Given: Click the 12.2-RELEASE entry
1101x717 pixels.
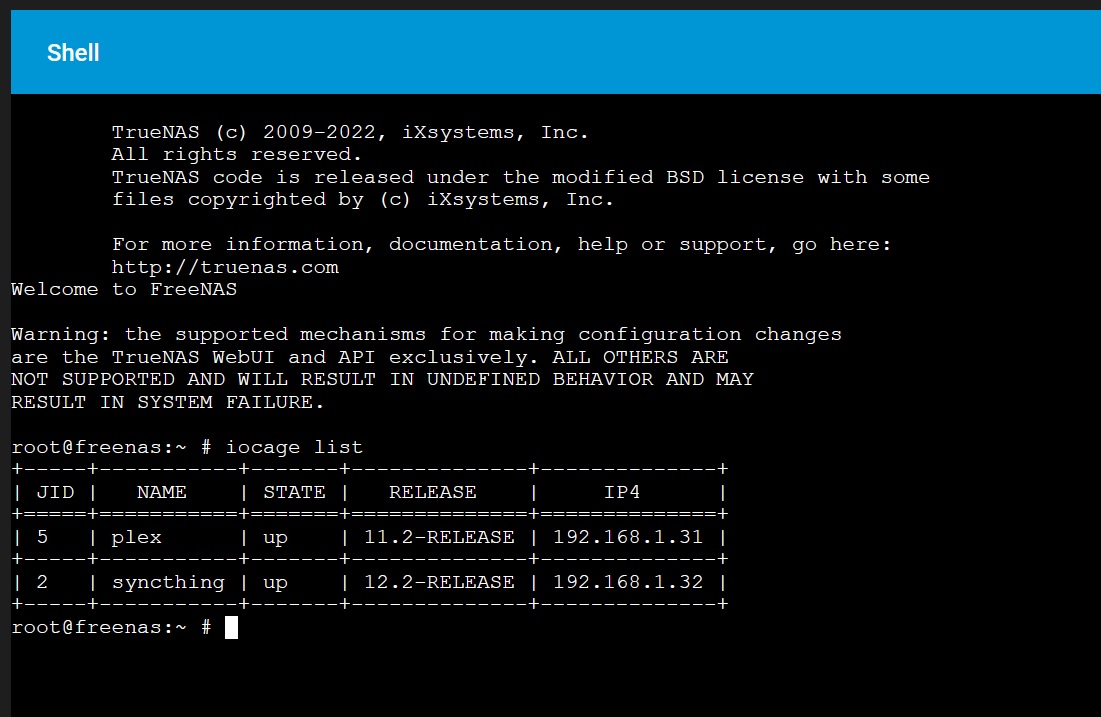Looking at the screenshot, I should pos(439,582).
